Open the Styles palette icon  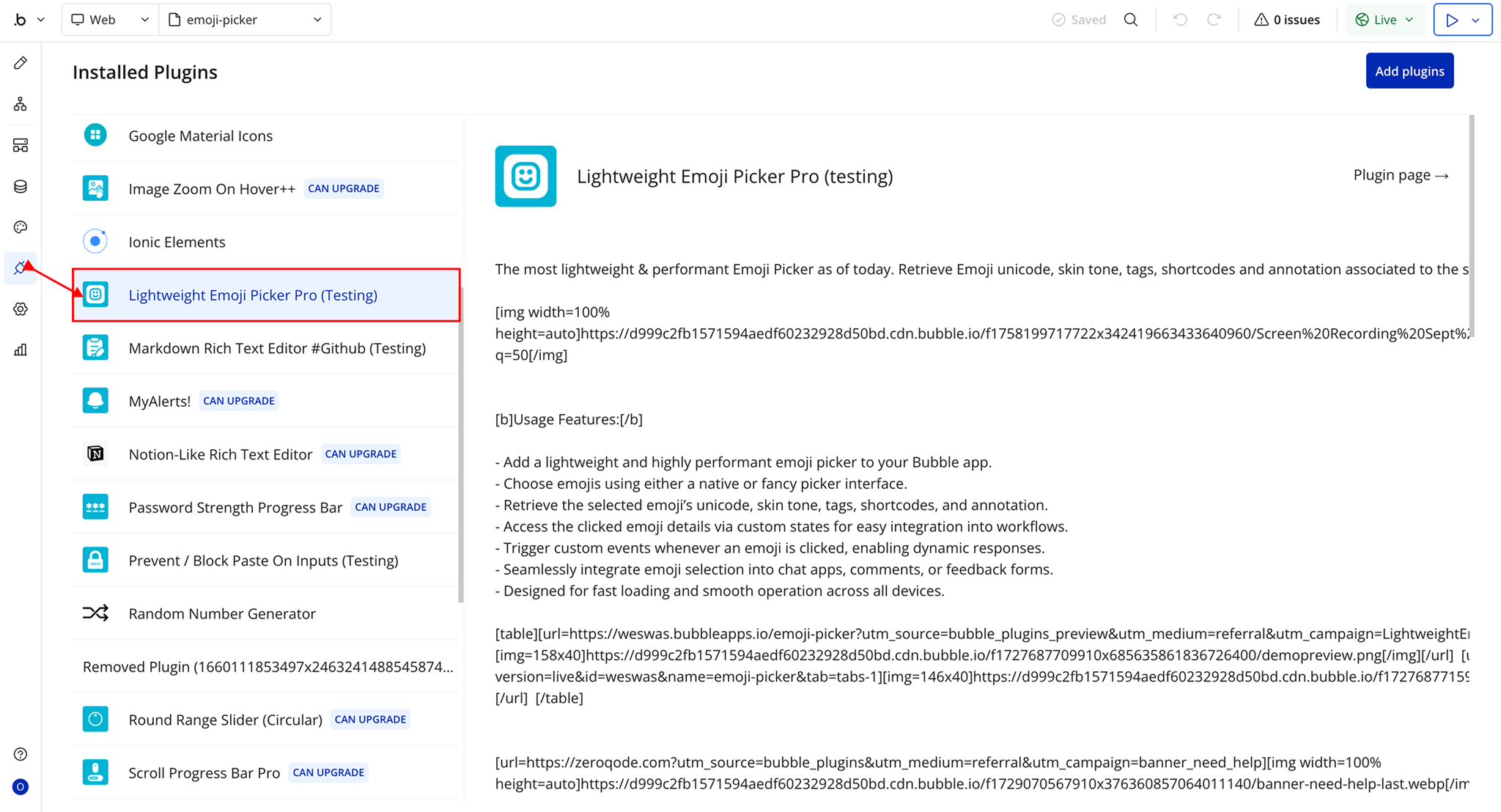(21, 227)
